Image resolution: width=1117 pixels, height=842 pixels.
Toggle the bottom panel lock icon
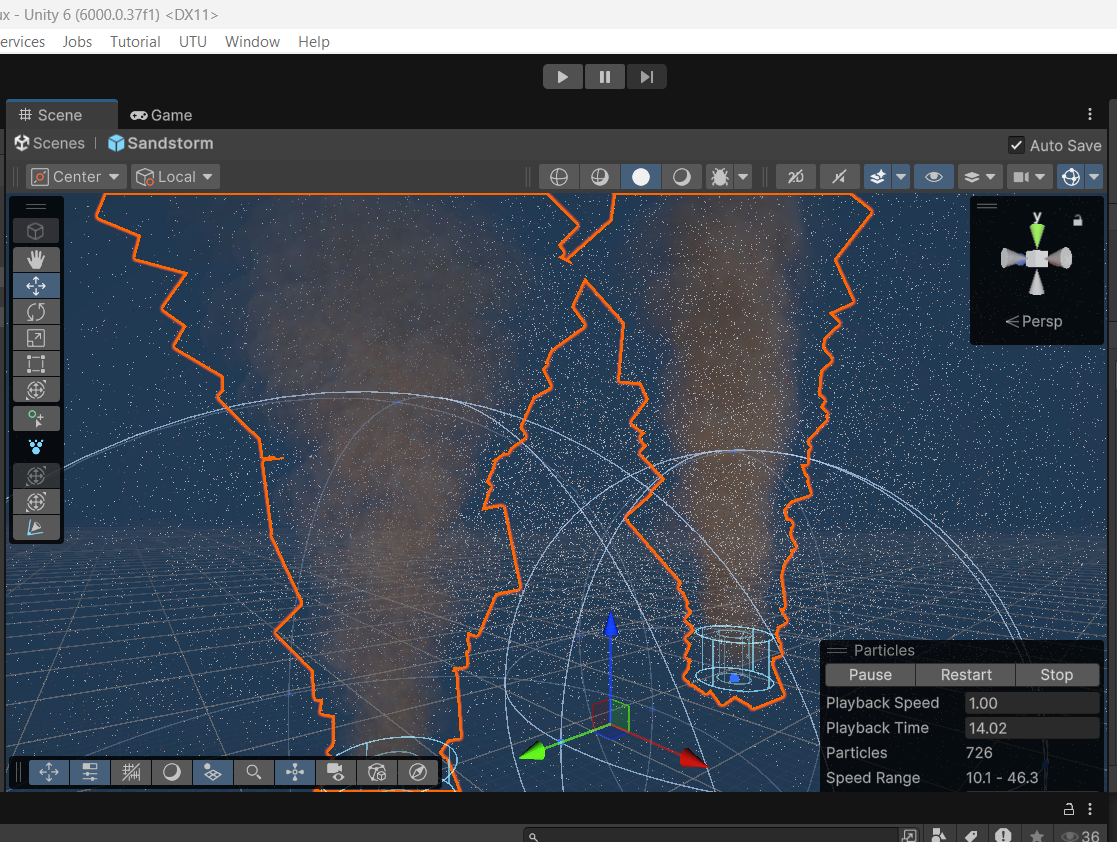click(x=1069, y=809)
